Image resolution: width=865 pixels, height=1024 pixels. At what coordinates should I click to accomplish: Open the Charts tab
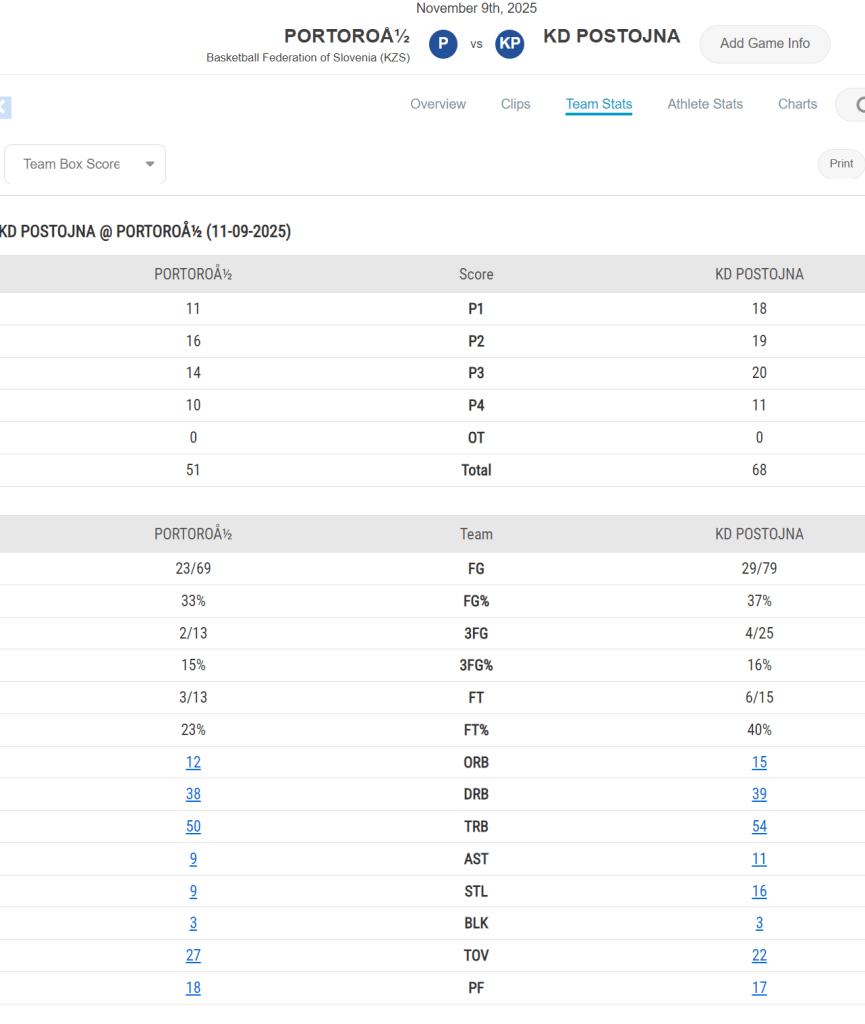coord(797,104)
